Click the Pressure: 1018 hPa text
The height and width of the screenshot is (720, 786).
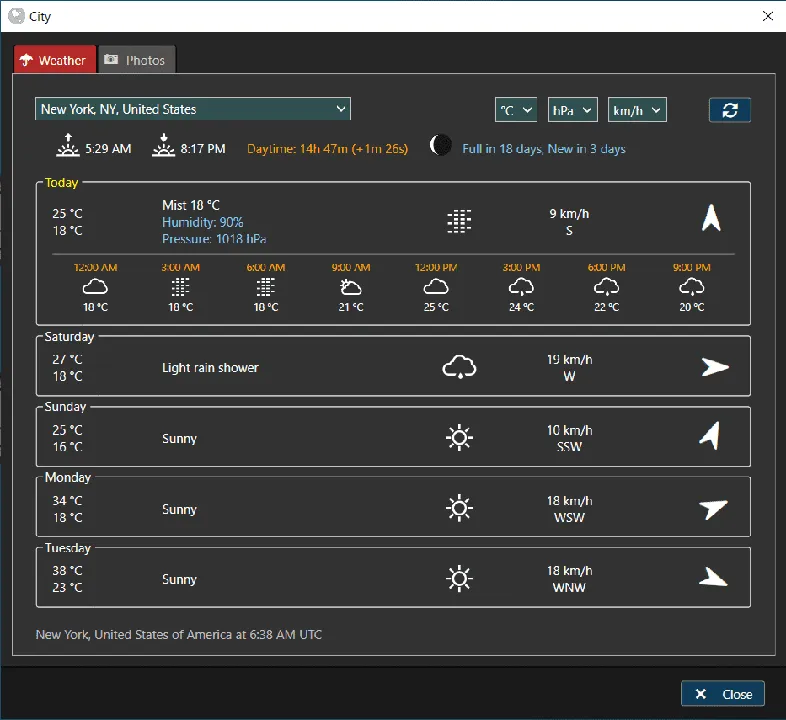coord(214,239)
